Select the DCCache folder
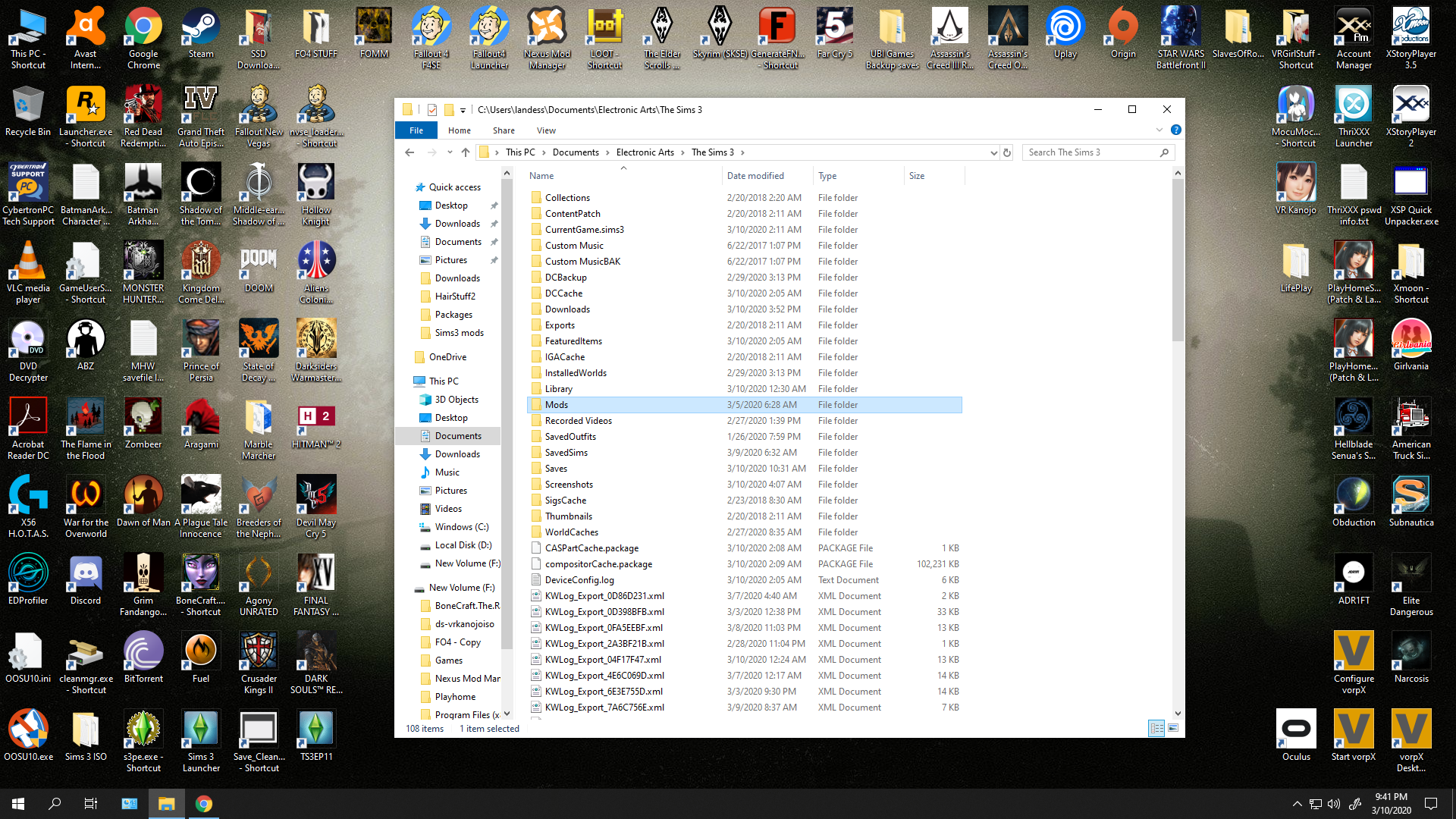 (563, 293)
